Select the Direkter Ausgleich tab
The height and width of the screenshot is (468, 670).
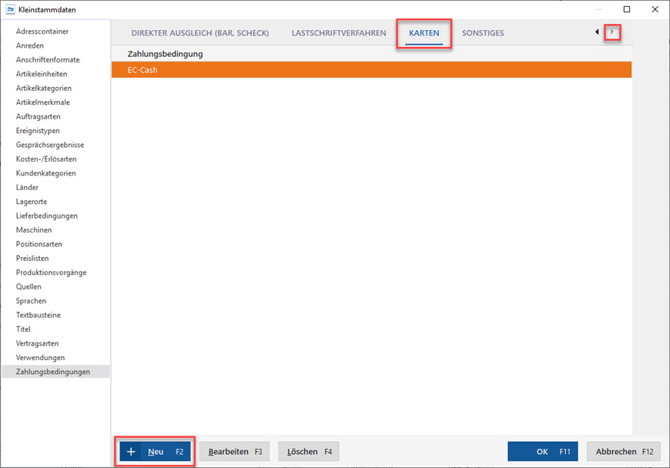point(201,33)
